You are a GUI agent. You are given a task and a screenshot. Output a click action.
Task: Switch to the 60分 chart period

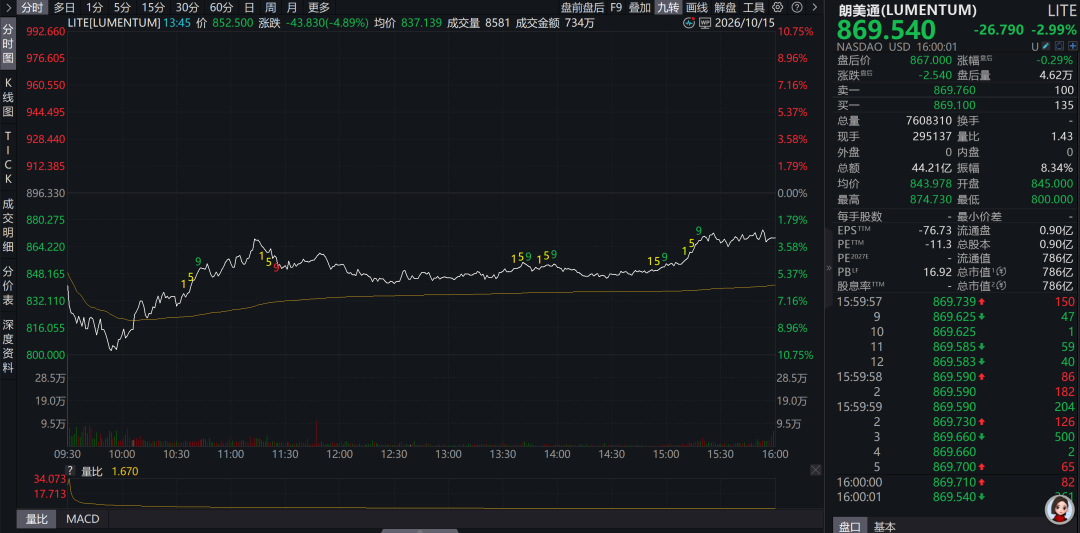click(221, 8)
